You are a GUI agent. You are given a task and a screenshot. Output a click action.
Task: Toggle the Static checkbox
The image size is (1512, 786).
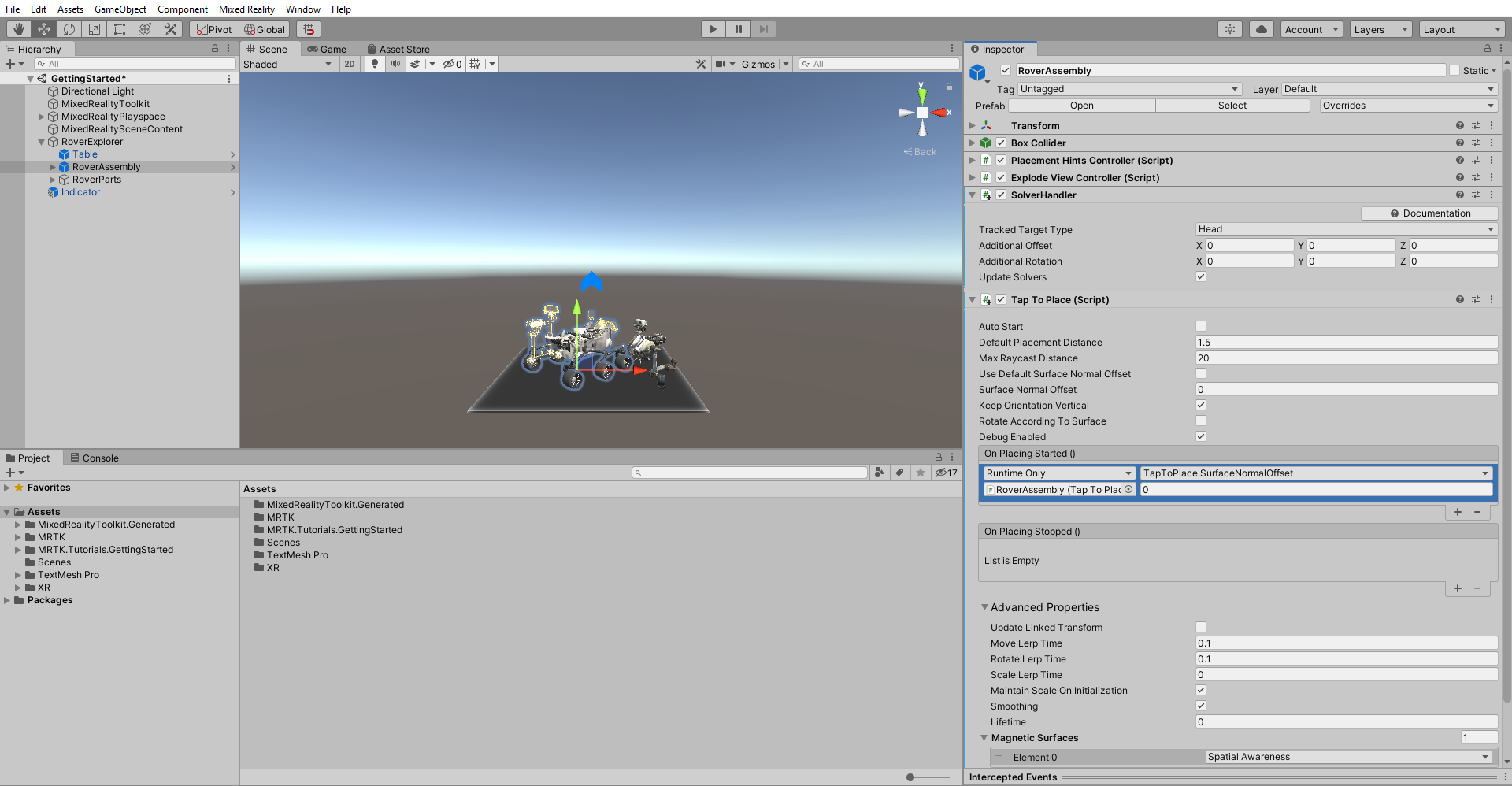pos(1455,70)
